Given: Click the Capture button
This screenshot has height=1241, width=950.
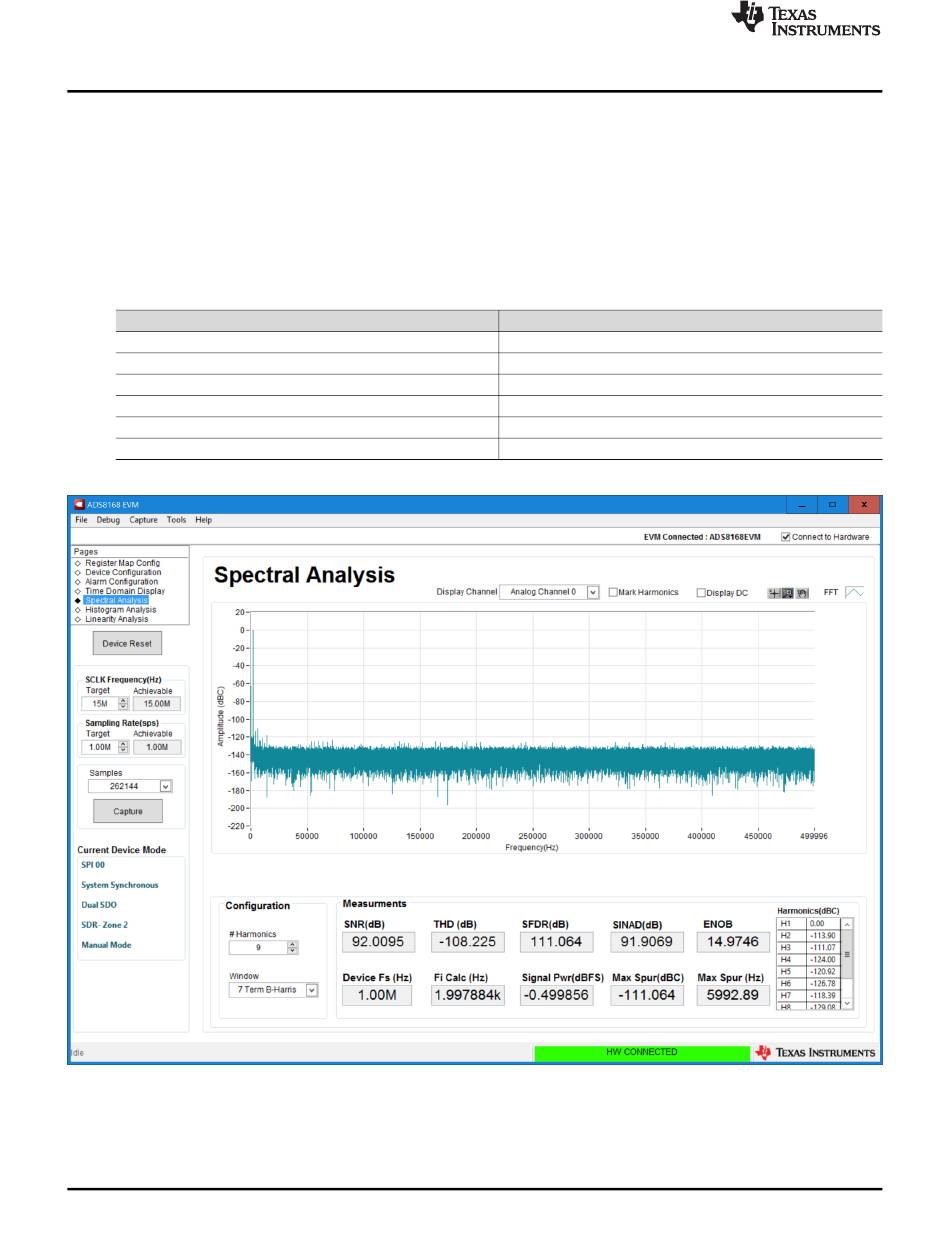Looking at the screenshot, I should (x=128, y=811).
